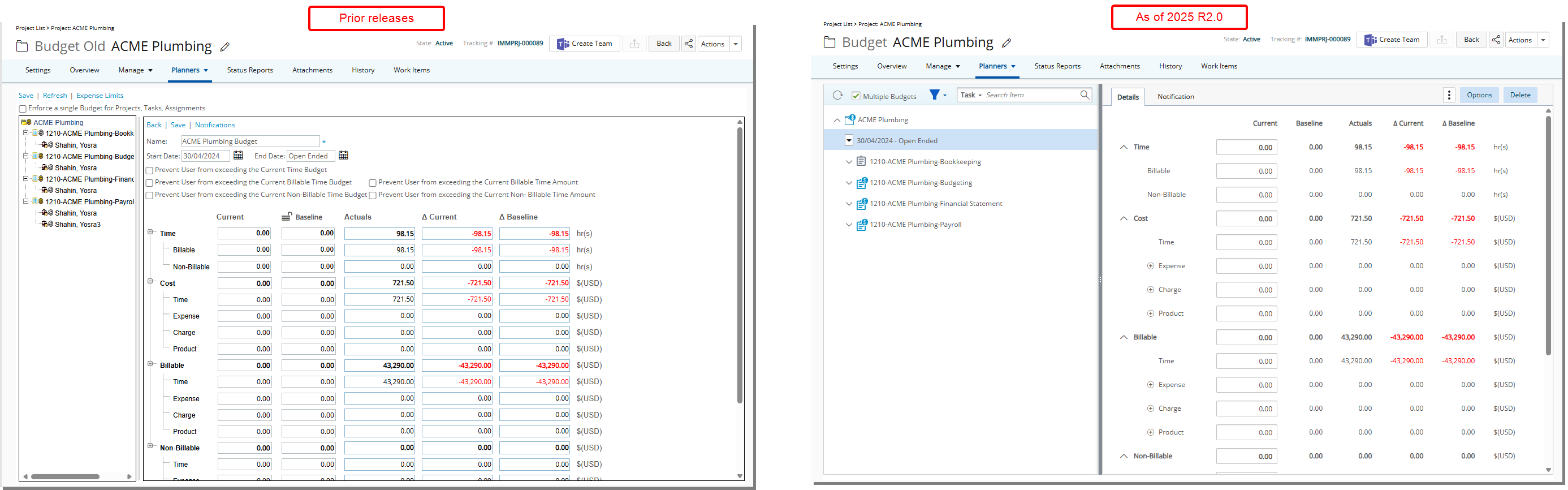1568x490 pixels.
Task: Open the Manage menu in the 2025 R2.0 window
Action: (x=943, y=66)
